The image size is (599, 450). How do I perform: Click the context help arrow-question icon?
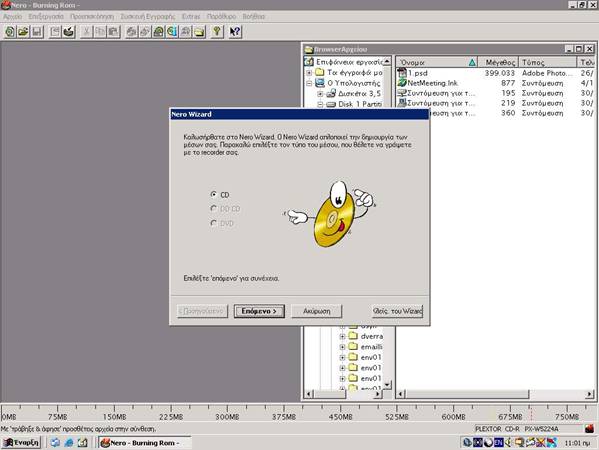pyautogui.click(x=235, y=31)
